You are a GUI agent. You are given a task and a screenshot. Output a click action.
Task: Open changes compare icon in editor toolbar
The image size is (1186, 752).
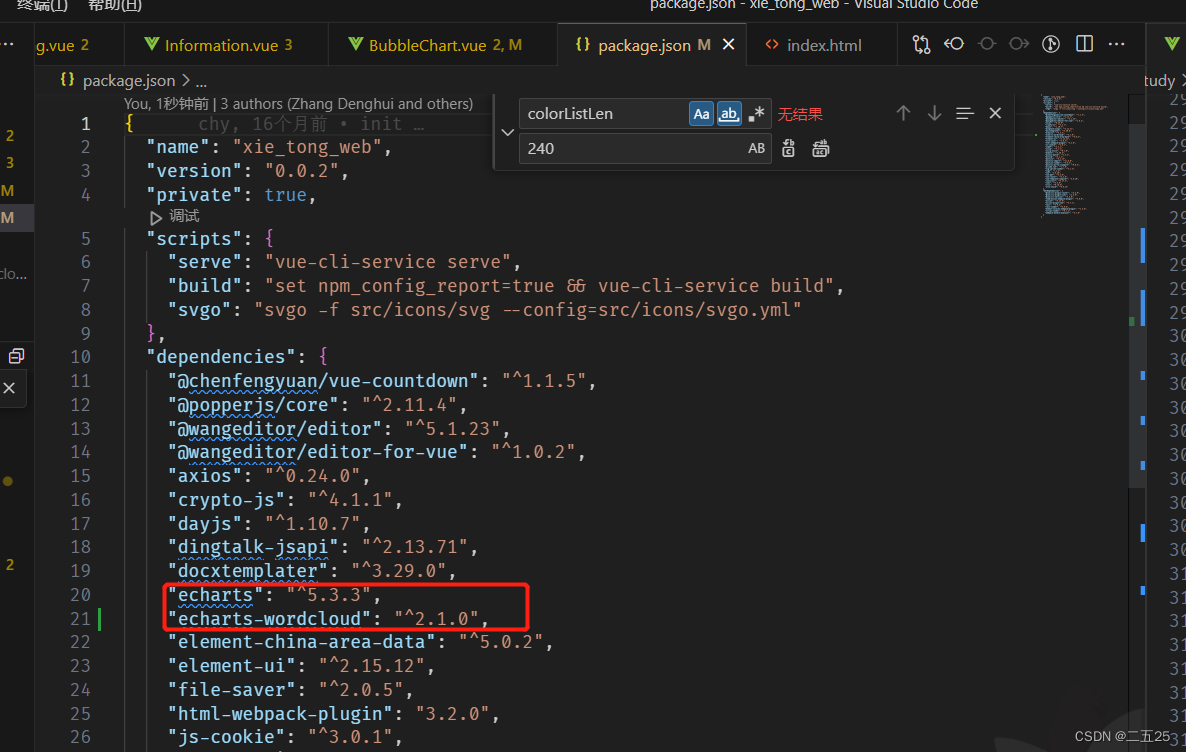[921, 45]
